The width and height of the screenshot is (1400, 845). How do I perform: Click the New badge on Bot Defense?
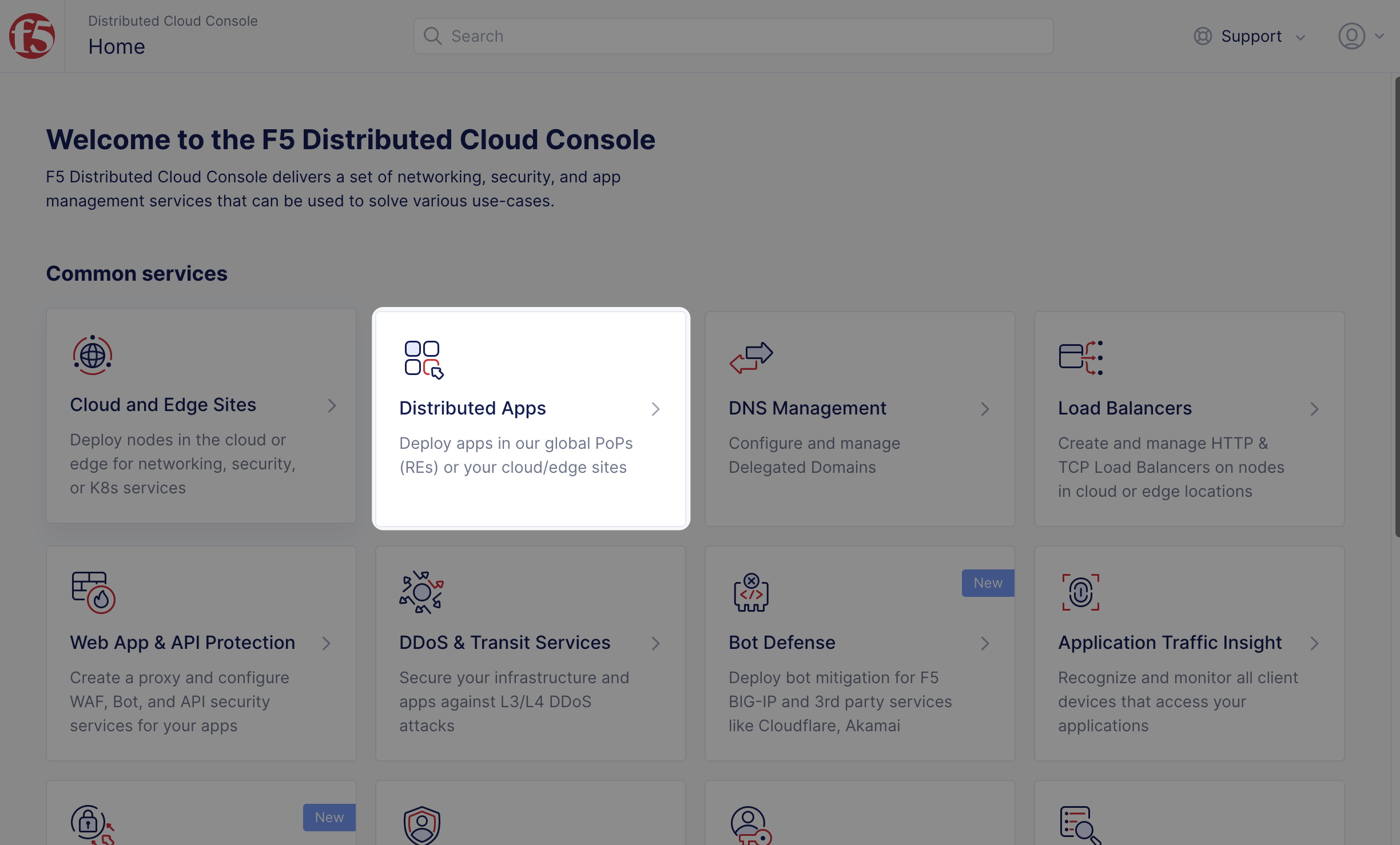coord(988,583)
